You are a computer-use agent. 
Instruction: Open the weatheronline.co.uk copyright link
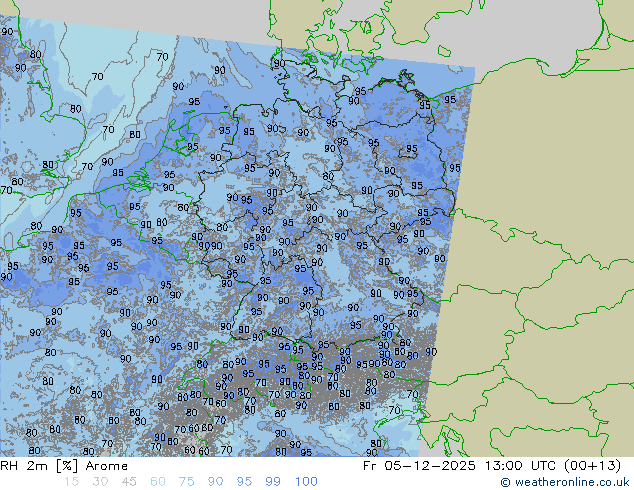pos(565,482)
